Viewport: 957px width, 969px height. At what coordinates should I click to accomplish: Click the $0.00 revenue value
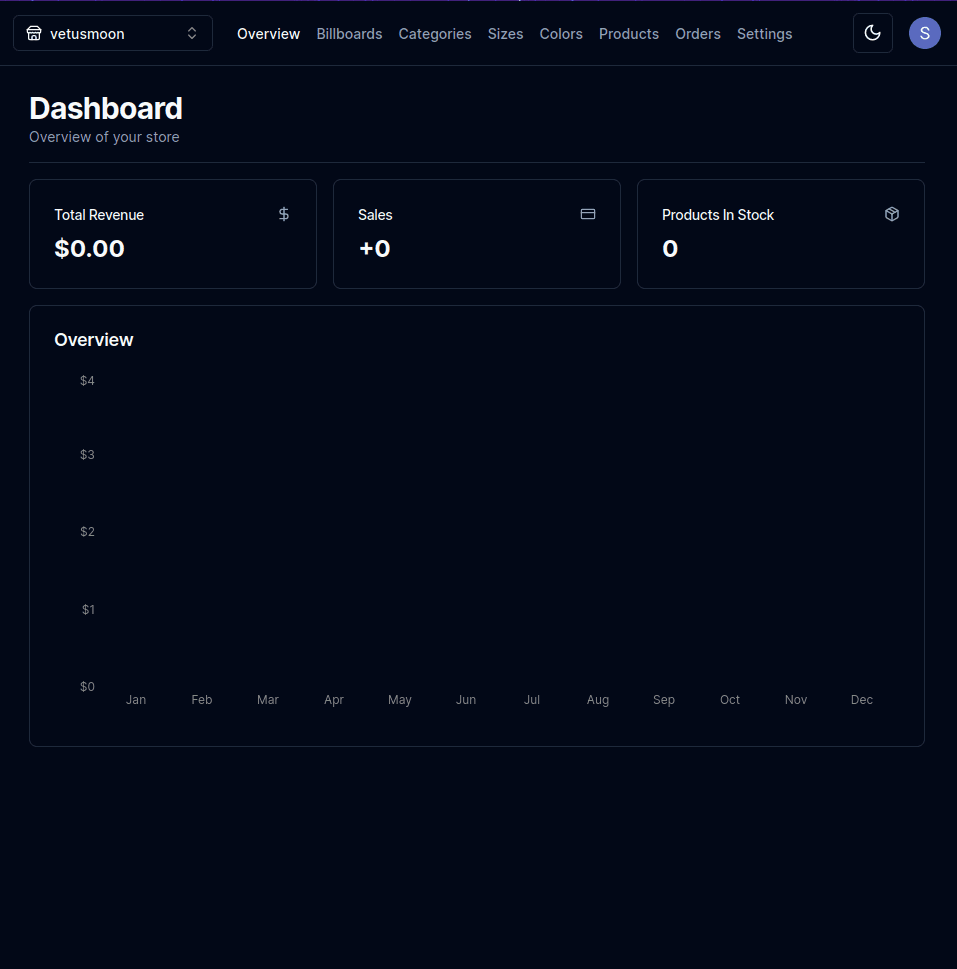click(x=90, y=248)
